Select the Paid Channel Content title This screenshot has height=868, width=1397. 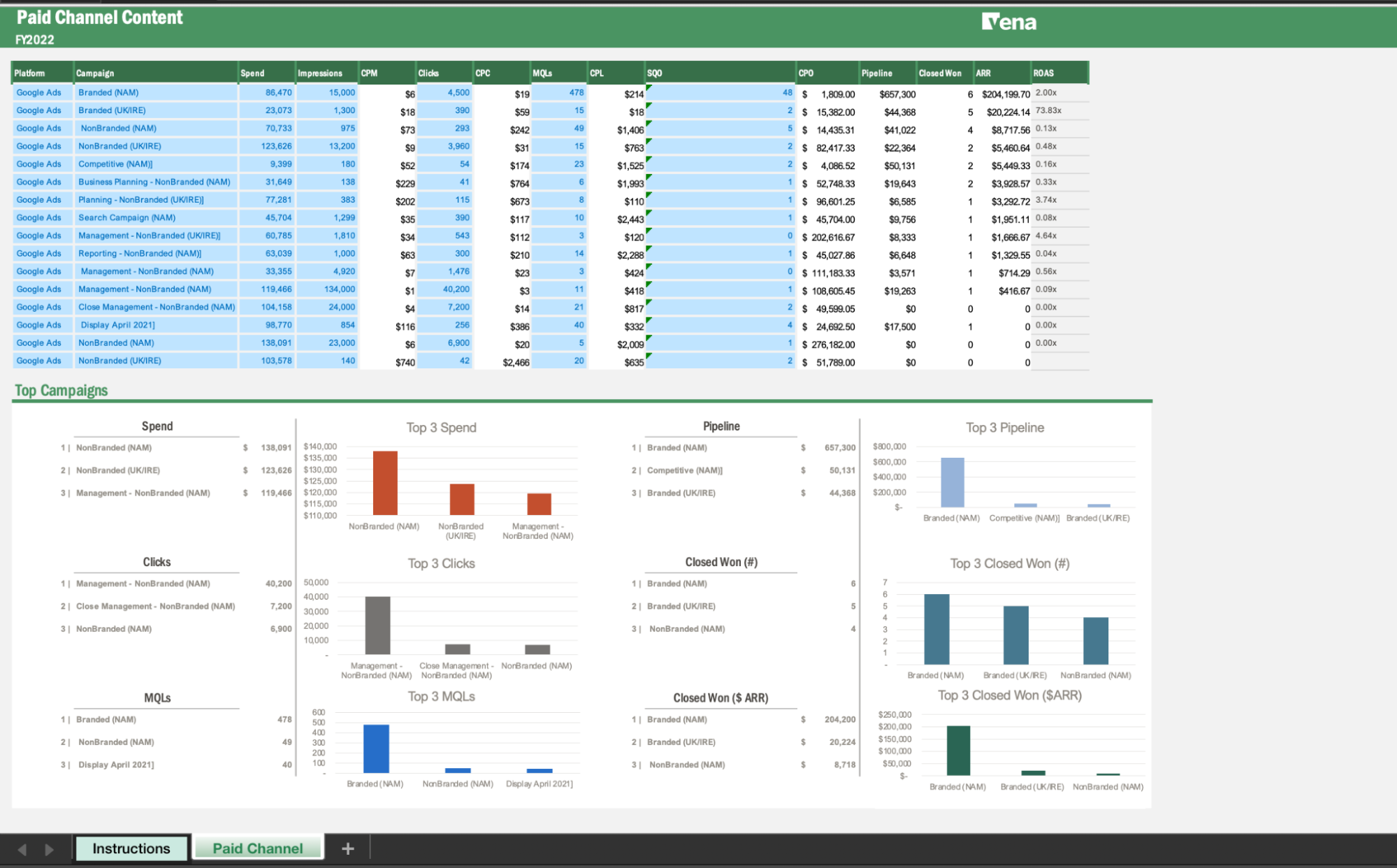(x=99, y=17)
